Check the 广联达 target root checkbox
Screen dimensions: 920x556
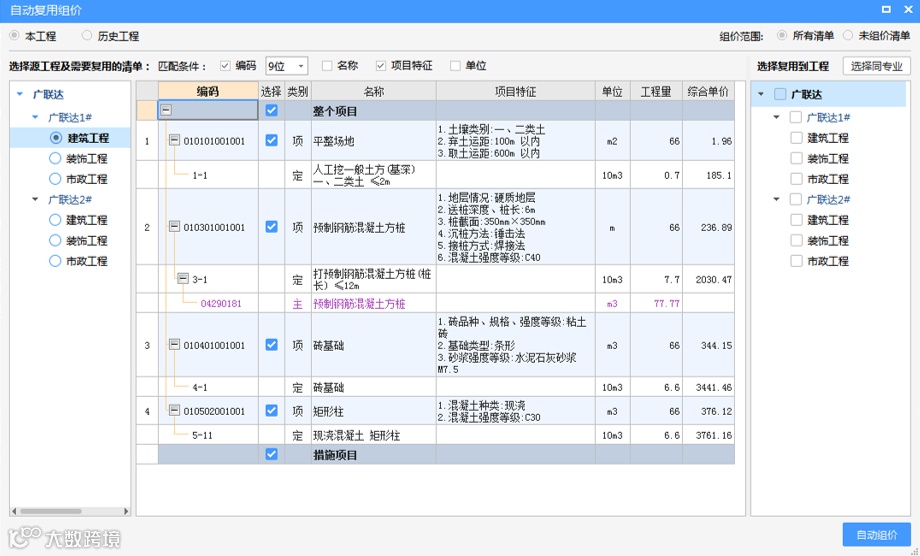pos(780,94)
